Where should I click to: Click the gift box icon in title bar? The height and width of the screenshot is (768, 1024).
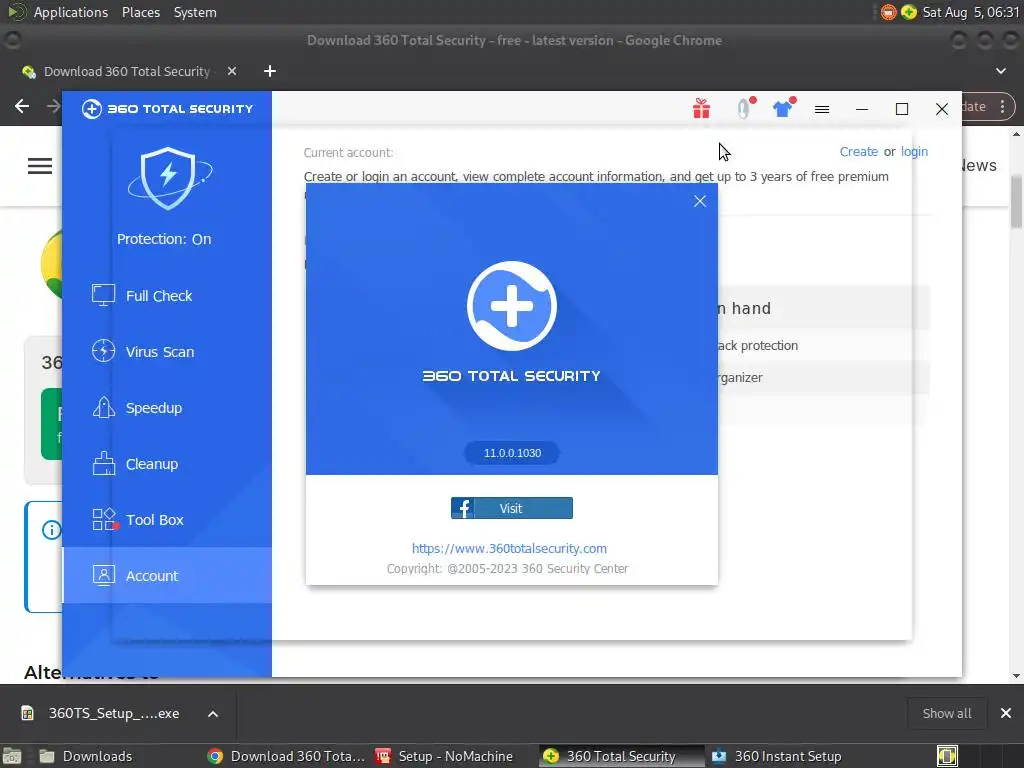[701, 108]
